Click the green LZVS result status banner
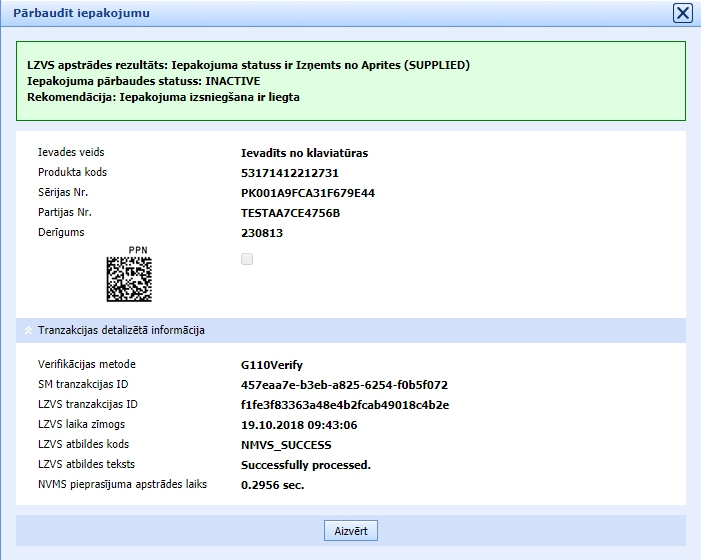701x560 pixels. (x=350, y=81)
